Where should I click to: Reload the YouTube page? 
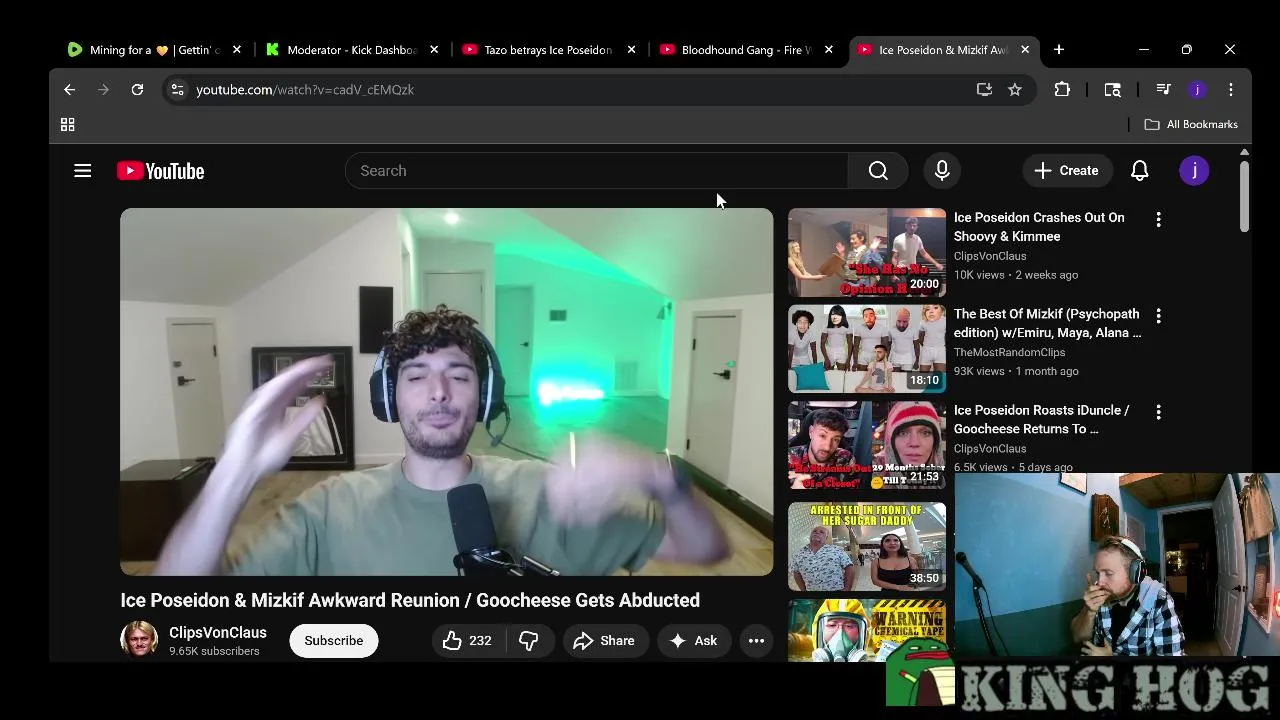tap(137, 90)
